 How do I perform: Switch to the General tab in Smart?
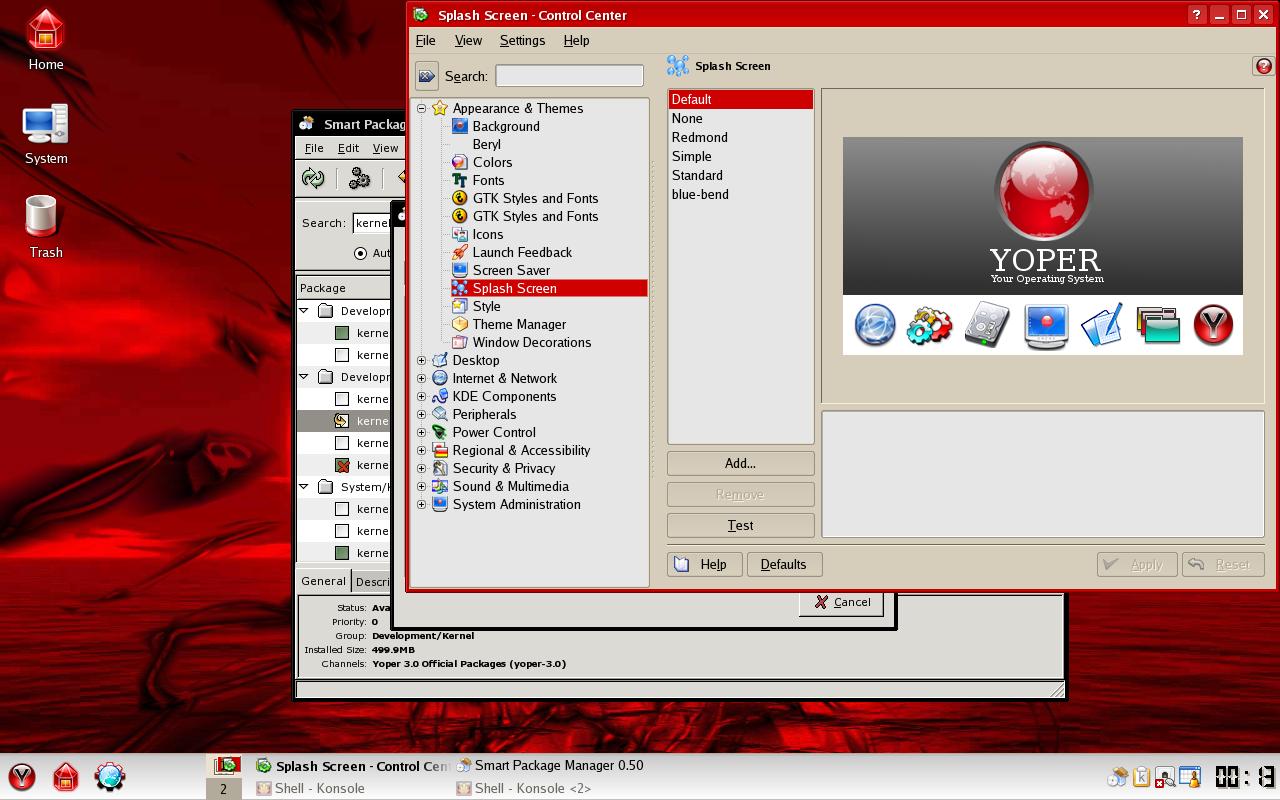(323, 581)
